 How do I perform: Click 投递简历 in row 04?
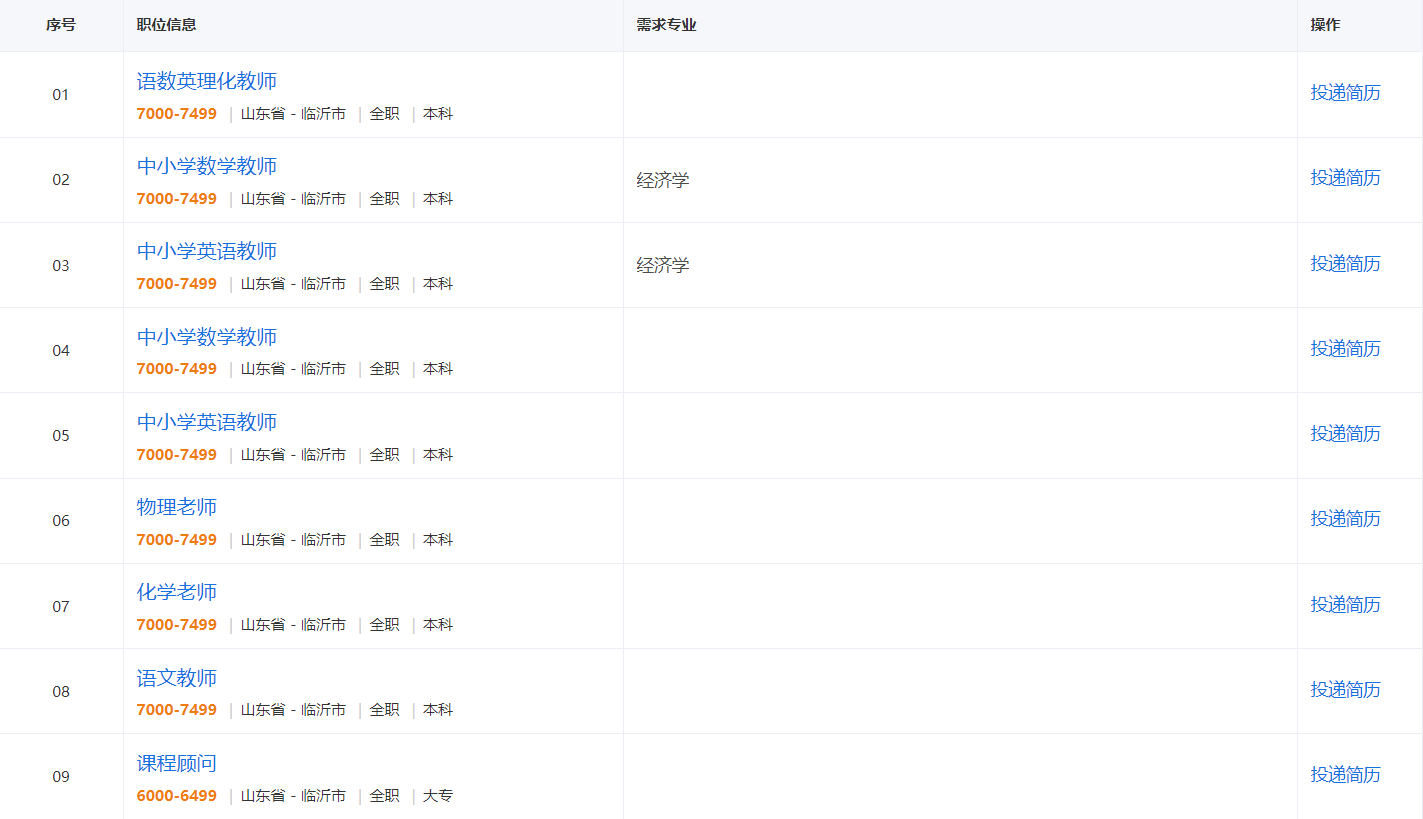[1345, 348]
